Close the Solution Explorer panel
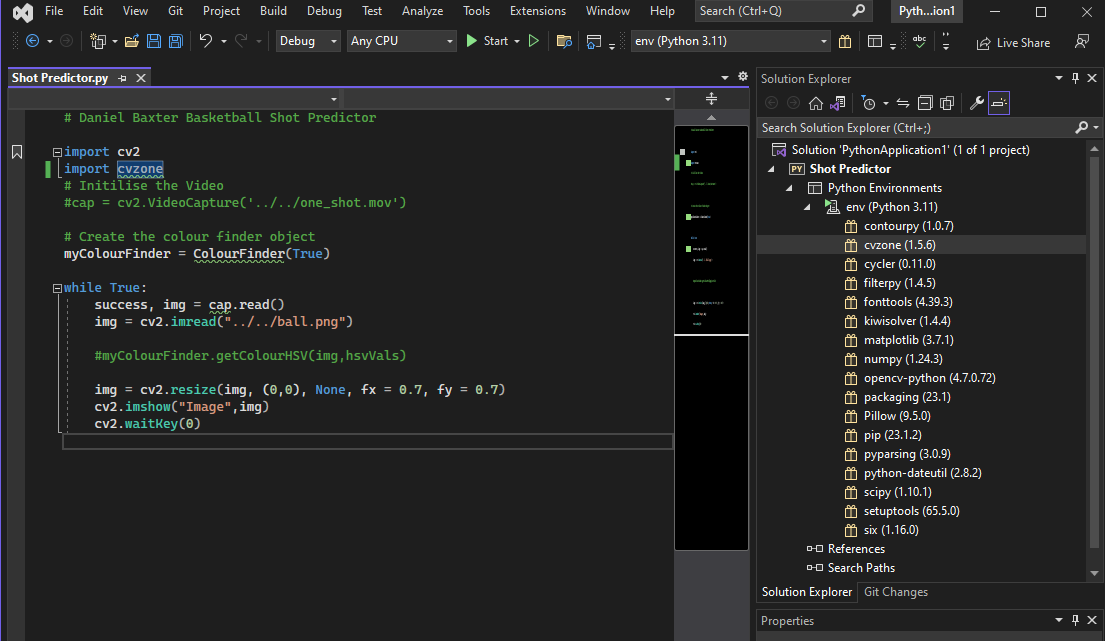Image resolution: width=1105 pixels, height=641 pixels. point(1092,78)
